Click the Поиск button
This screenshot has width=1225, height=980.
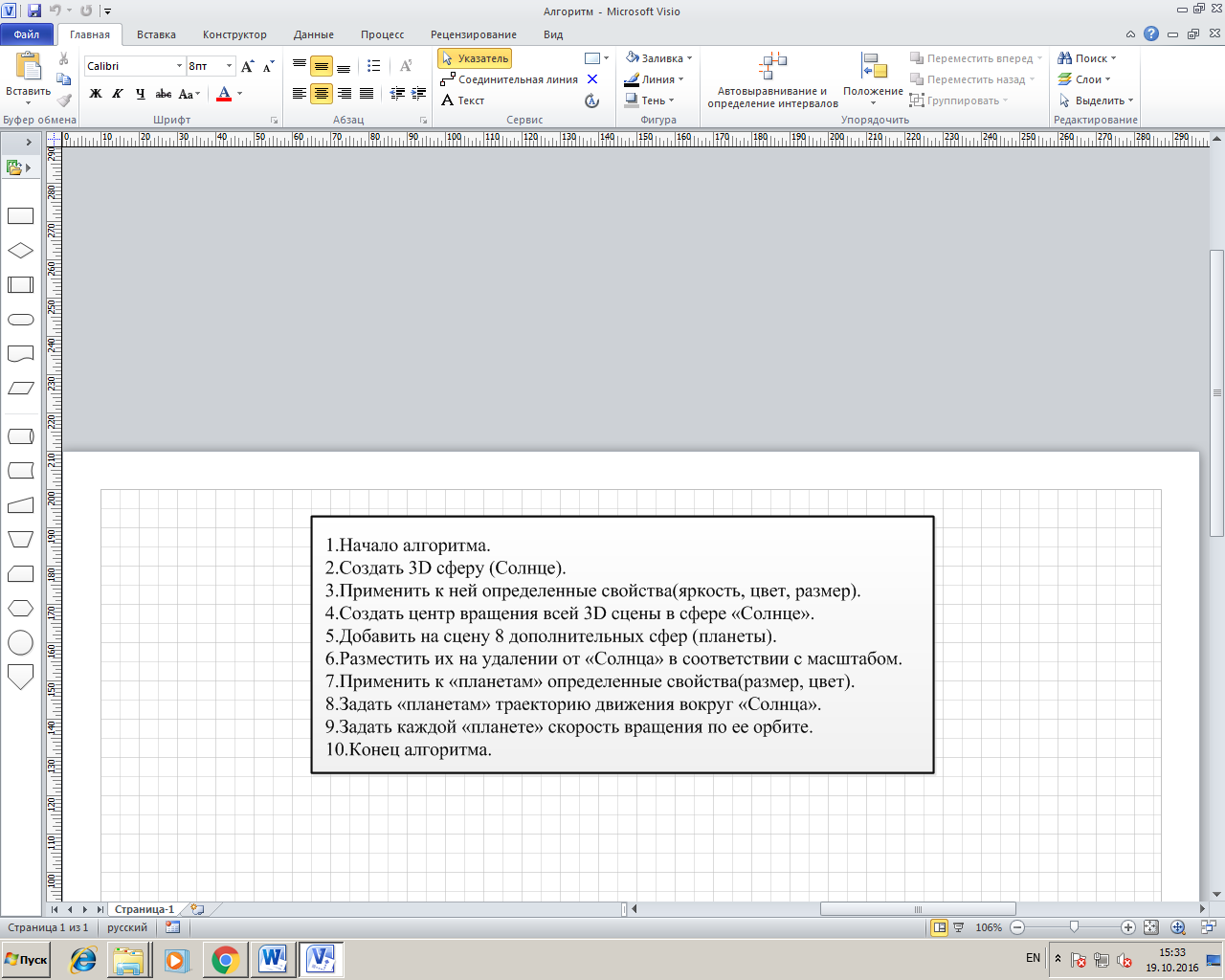pyautogui.click(x=1086, y=58)
